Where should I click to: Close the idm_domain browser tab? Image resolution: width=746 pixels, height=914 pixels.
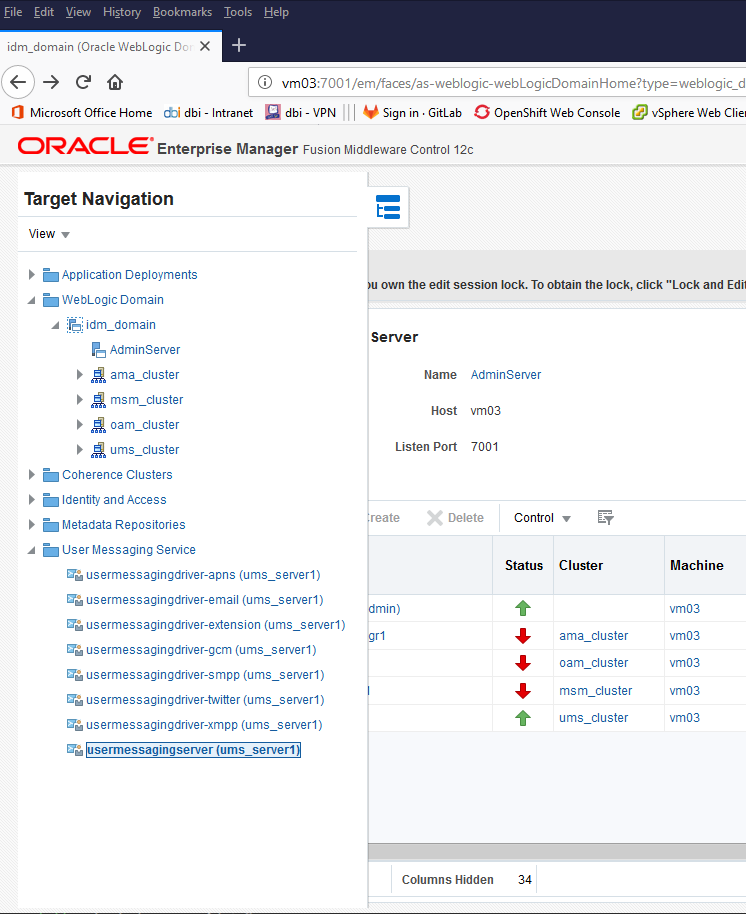click(x=205, y=46)
